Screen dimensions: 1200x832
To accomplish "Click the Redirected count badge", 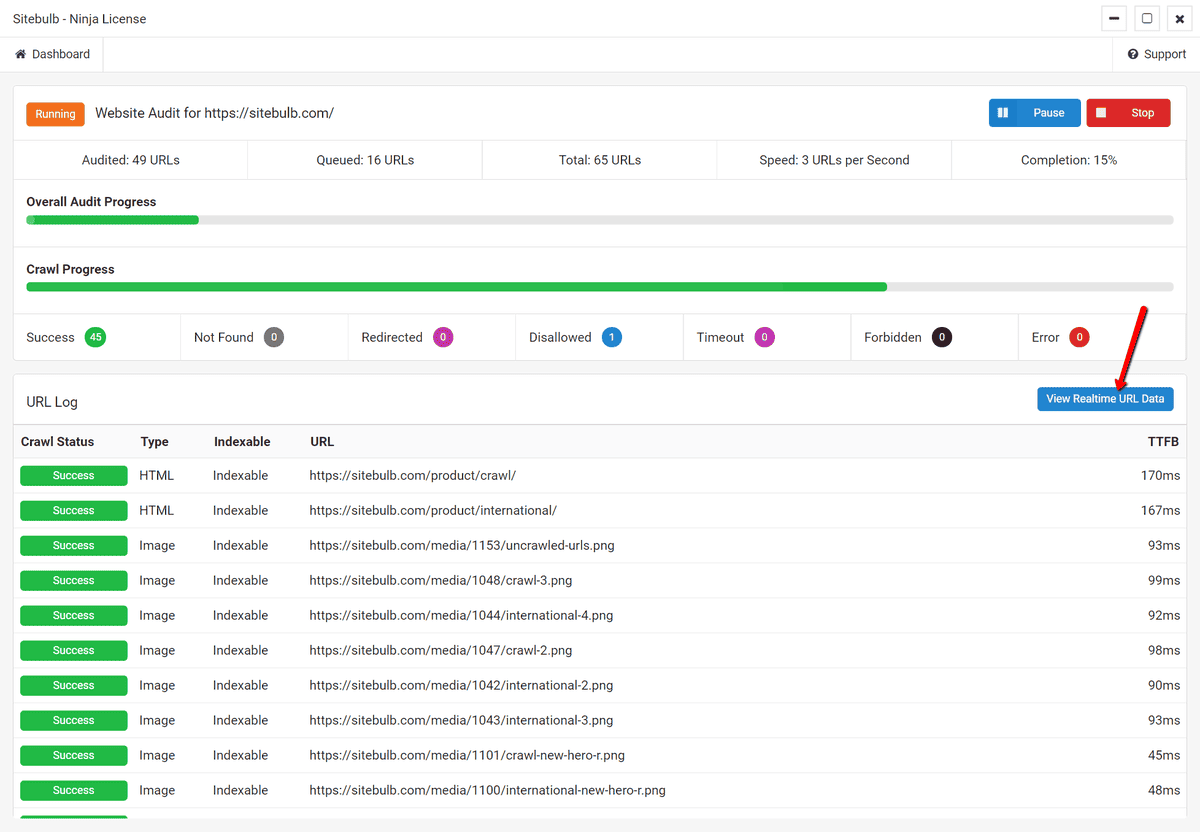I will [443, 337].
